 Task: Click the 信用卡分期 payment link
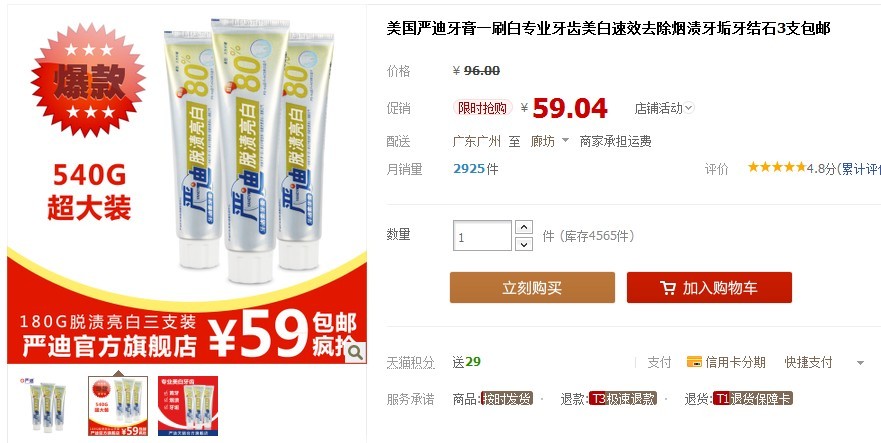coord(735,363)
